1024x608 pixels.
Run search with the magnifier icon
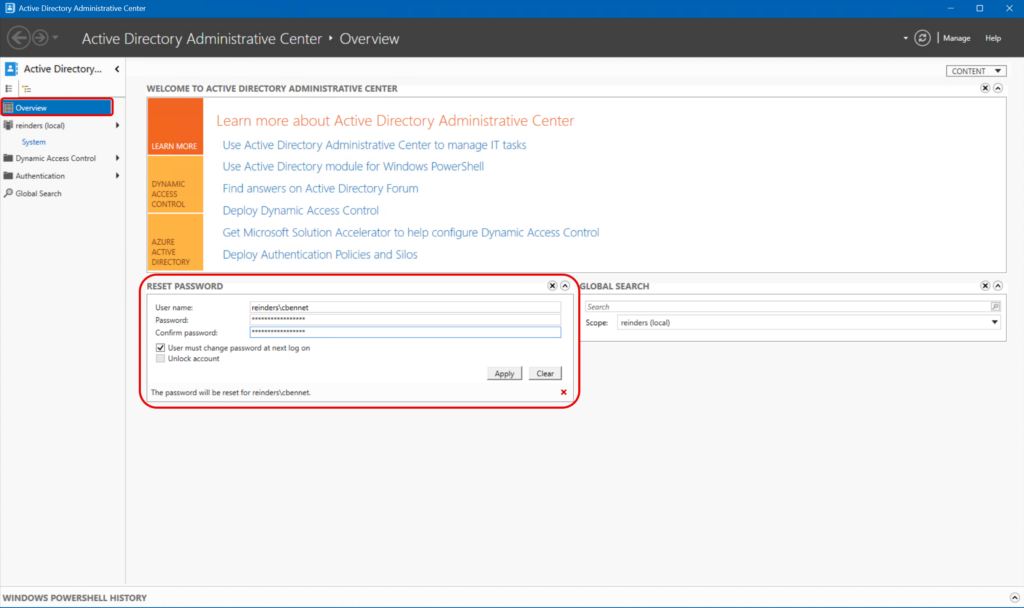point(995,307)
